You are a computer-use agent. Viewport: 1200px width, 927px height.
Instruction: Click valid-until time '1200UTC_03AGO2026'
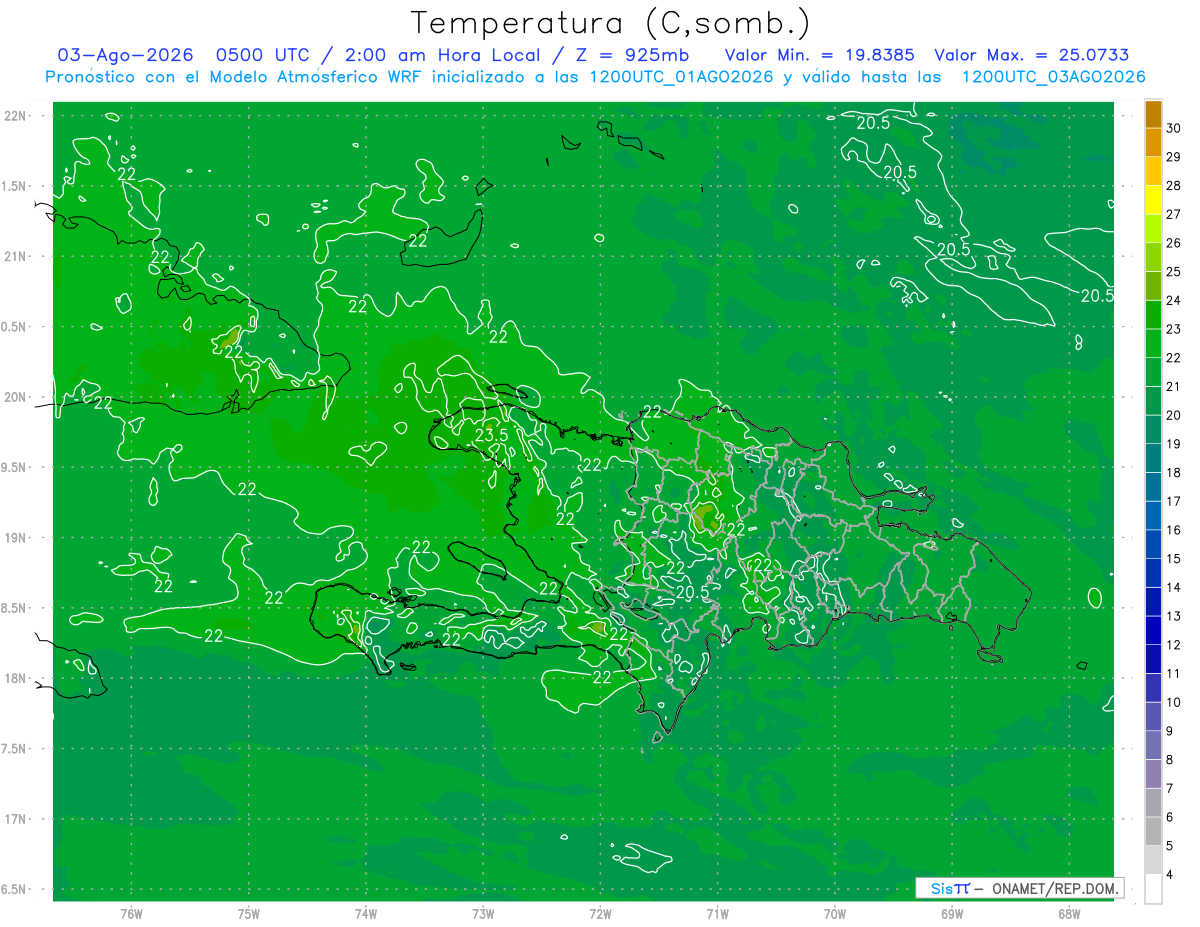(x=1053, y=77)
